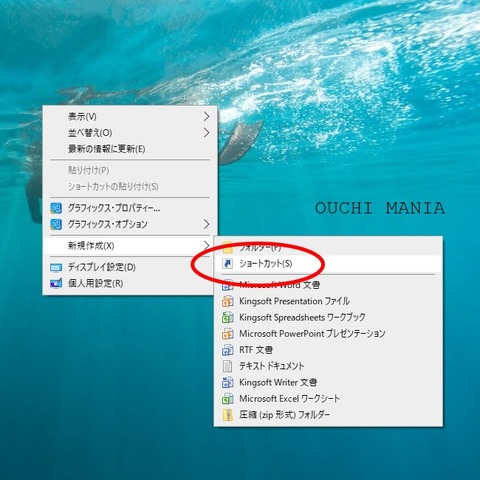Screen dimensions: 480x480
Task: Select Kingsoft Presentation ファイル label
Action: pyautogui.click(x=294, y=301)
